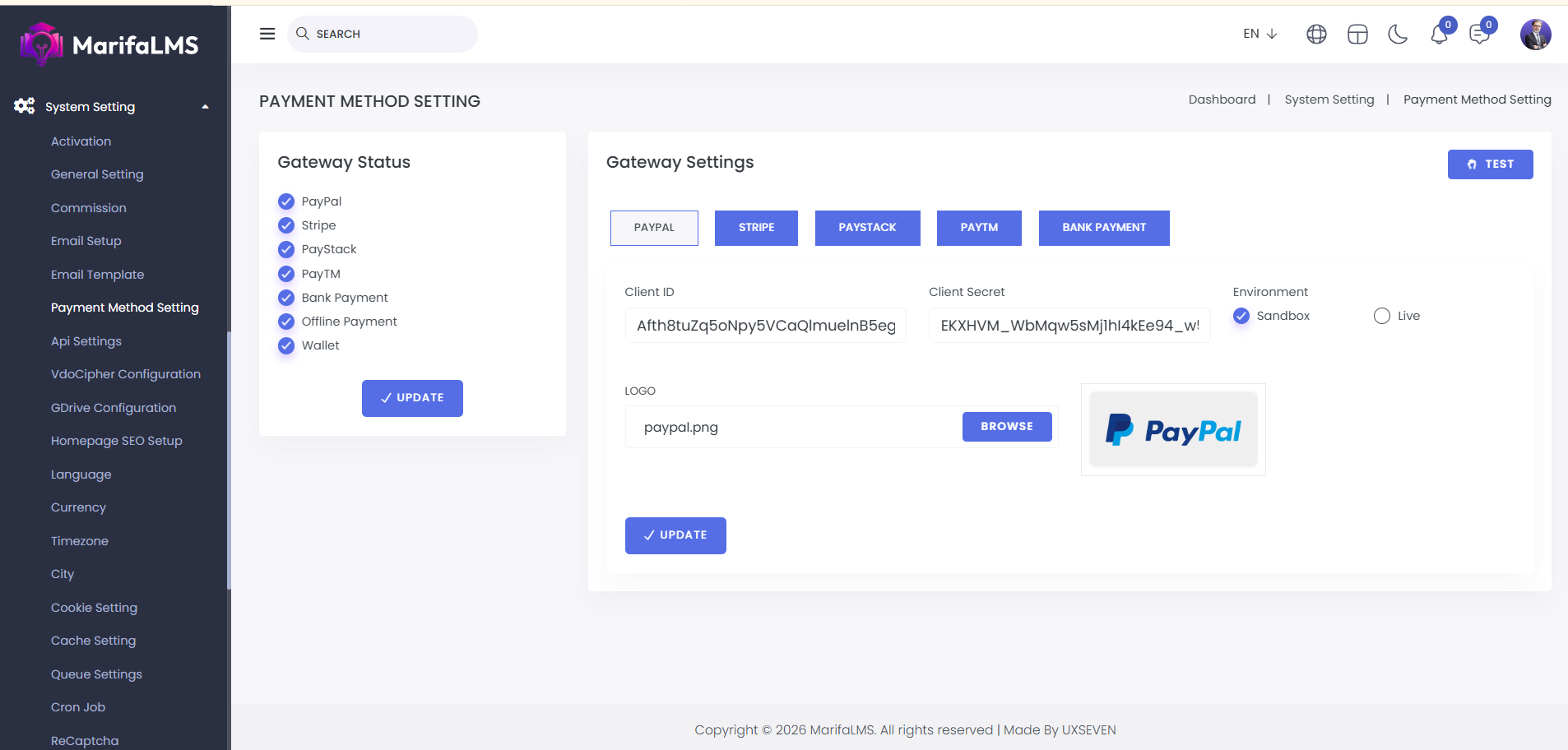Switch to the BANK PAYMENT tab
This screenshot has height=750, width=1568.
[x=1103, y=228]
